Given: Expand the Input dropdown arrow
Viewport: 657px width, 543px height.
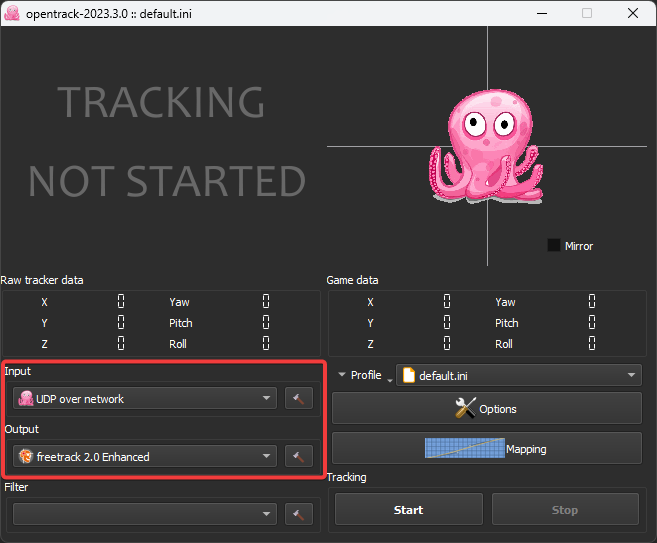Looking at the screenshot, I should [x=266, y=399].
